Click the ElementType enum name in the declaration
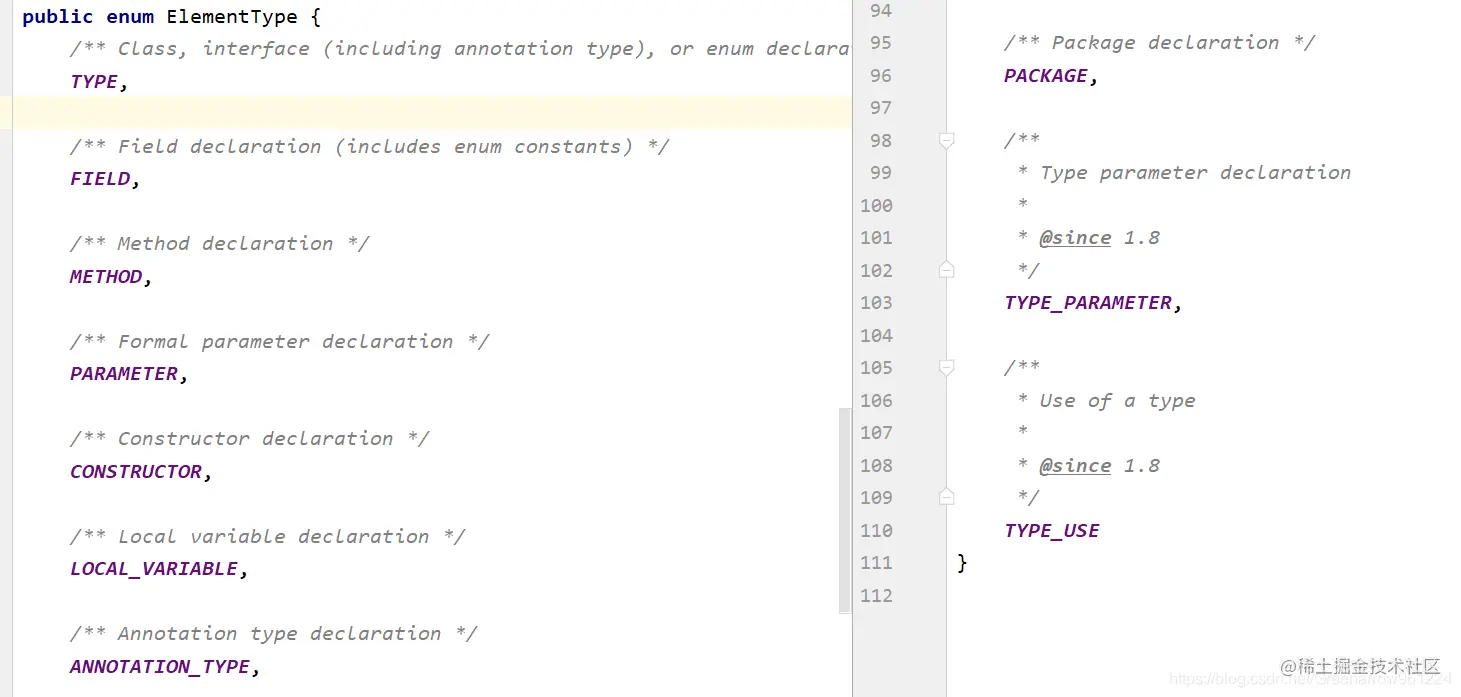1461x697 pixels. coord(232,17)
